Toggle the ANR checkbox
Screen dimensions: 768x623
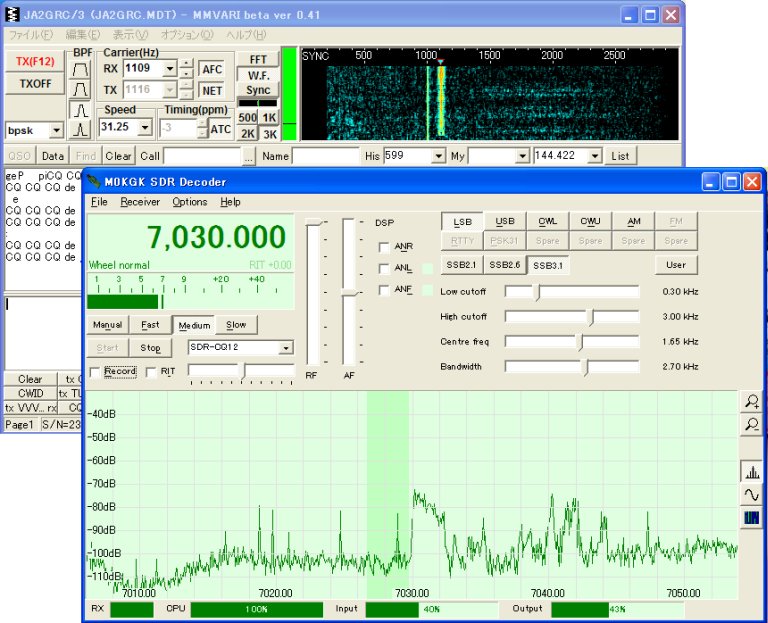(x=384, y=247)
